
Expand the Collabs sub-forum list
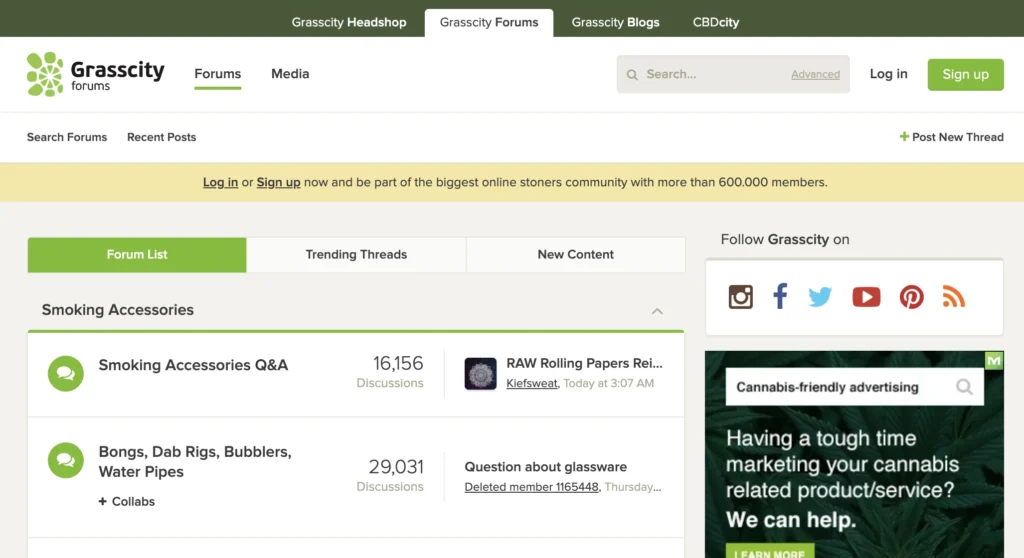point(127,501)
